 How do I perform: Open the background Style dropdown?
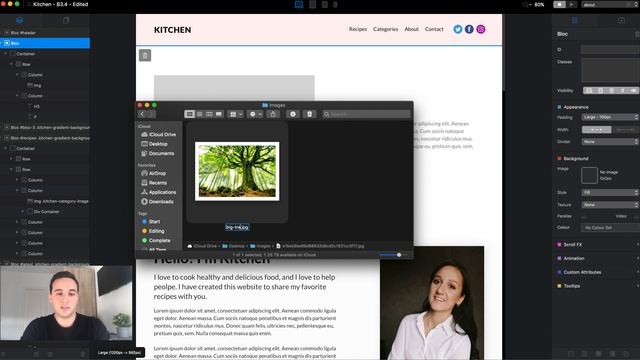pos(610,192)
